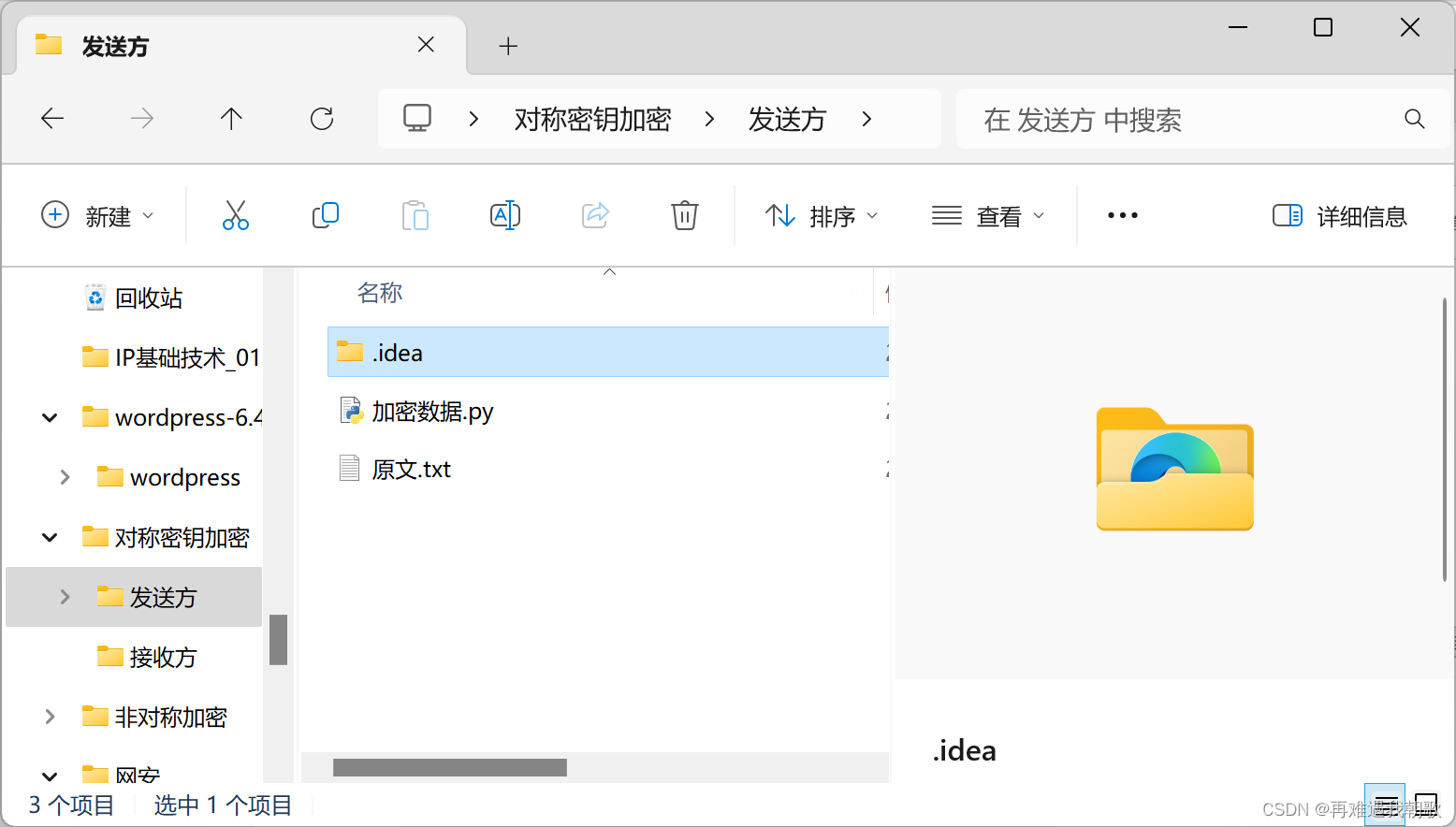Open the 查看 view options dropdown
Viewport: 1456px width, 827px height.
[990, 215]
